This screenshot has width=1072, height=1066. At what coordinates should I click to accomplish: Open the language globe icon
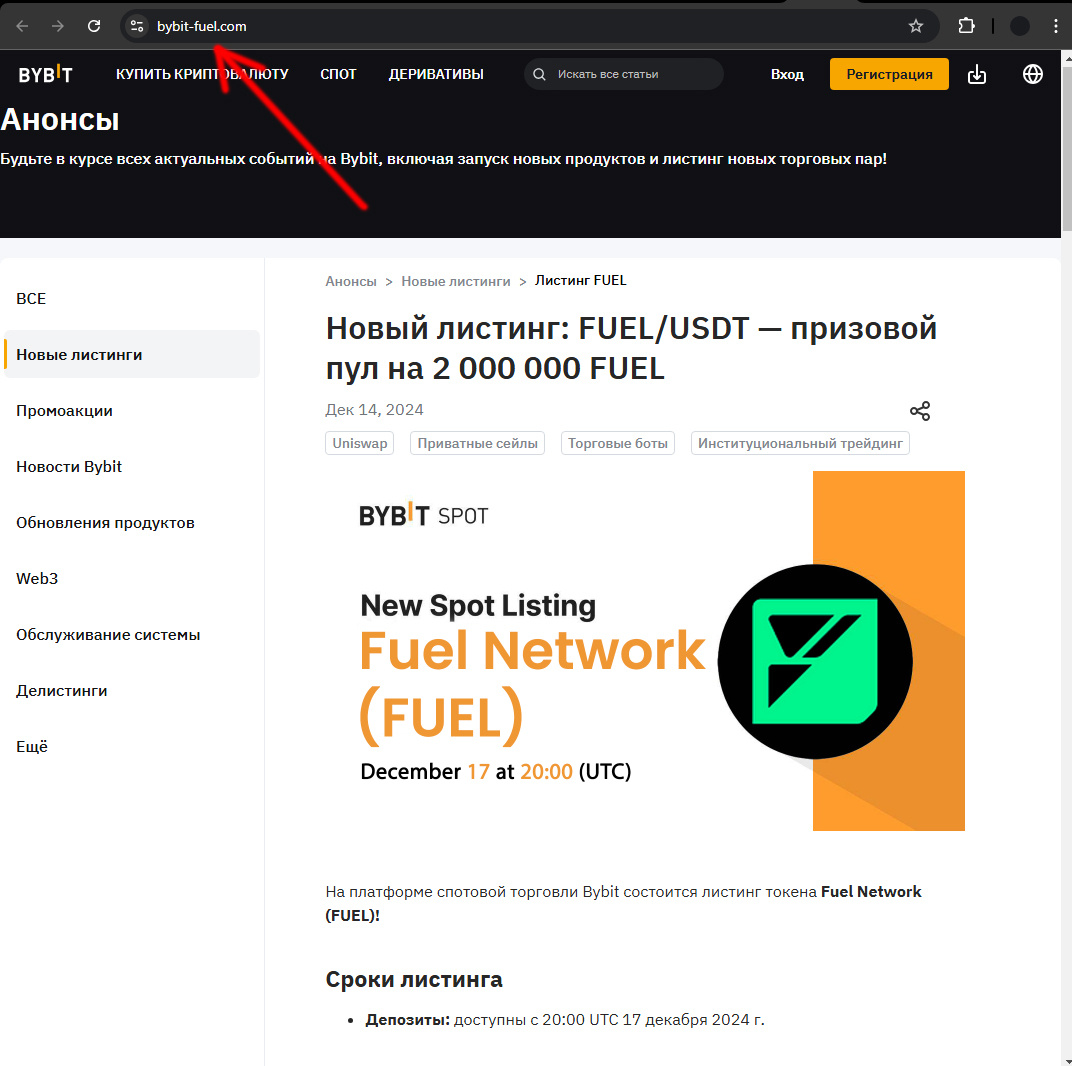(1032, 74)
